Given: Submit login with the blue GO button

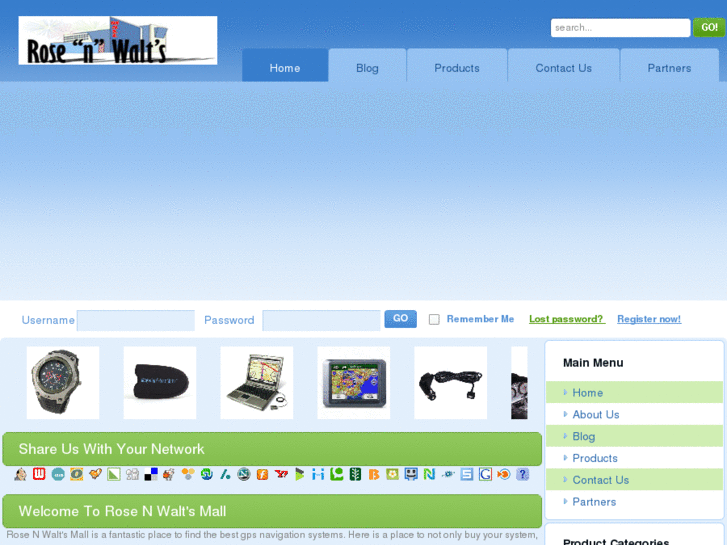Looking at the screenshot, I should point(401,319).
